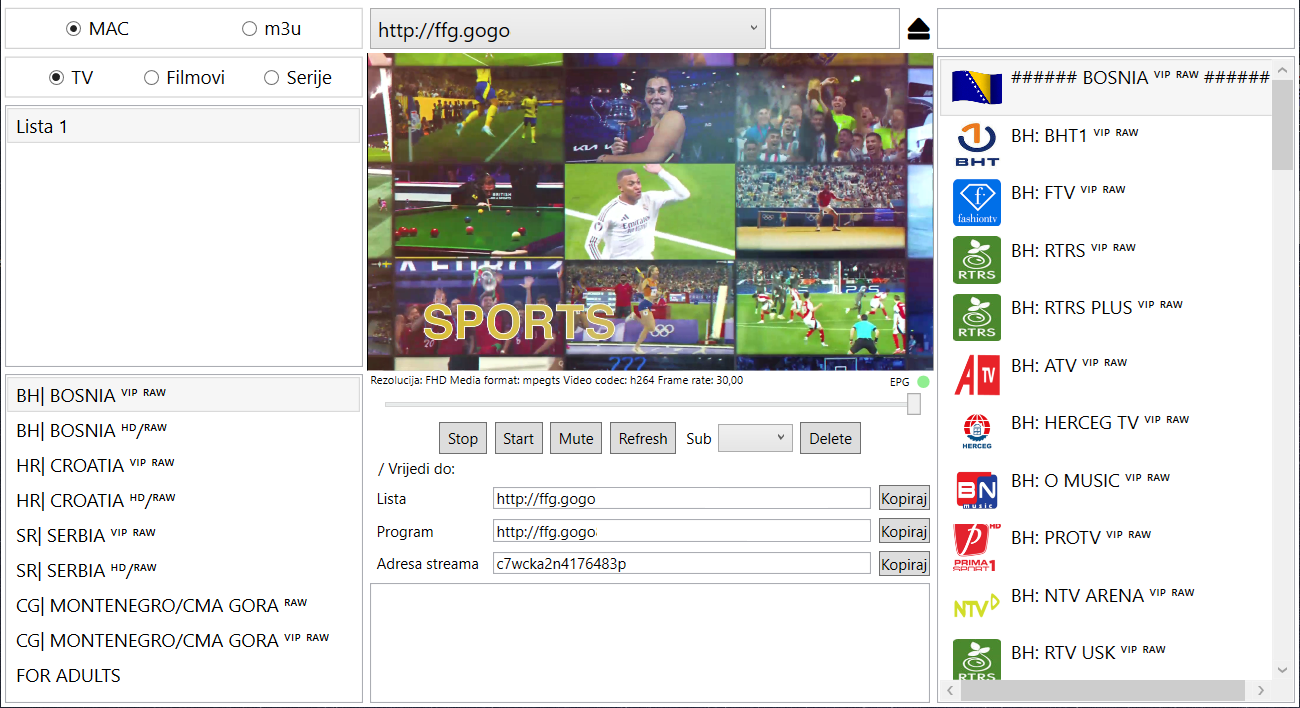This screenshot has height=708, width=1300.
Task: Click Kopiraj next to Adresa streama
Action: click(904, 564)
